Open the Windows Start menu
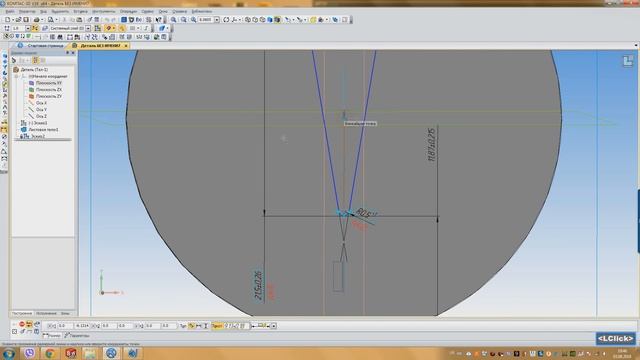Screen dimensions: 640x360 click(9, 353)
